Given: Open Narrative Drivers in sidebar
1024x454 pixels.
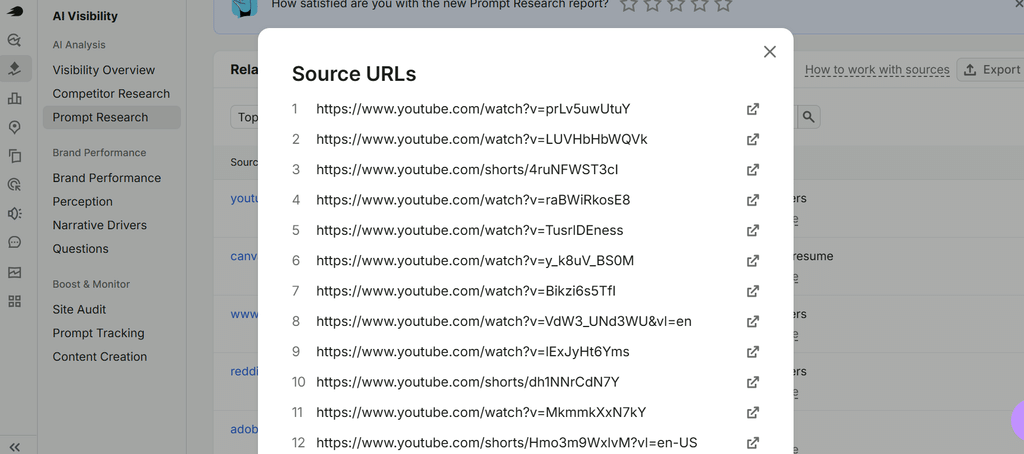Looking at the screenshot, I should point(99,225).
